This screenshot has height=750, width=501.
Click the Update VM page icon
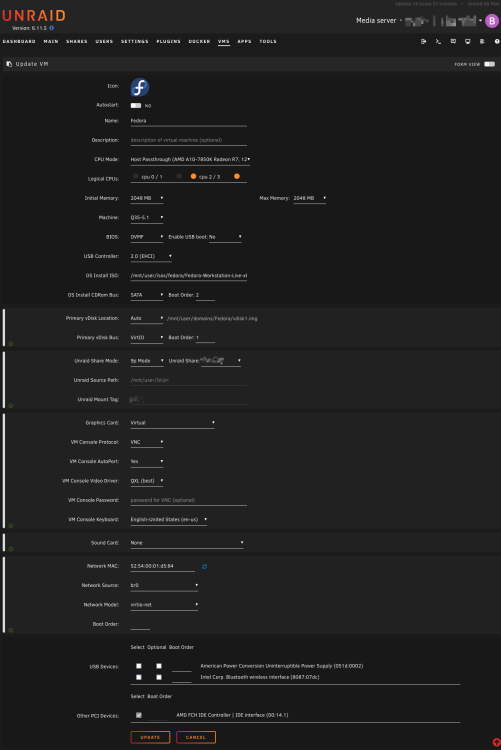(x=9, y=64)
